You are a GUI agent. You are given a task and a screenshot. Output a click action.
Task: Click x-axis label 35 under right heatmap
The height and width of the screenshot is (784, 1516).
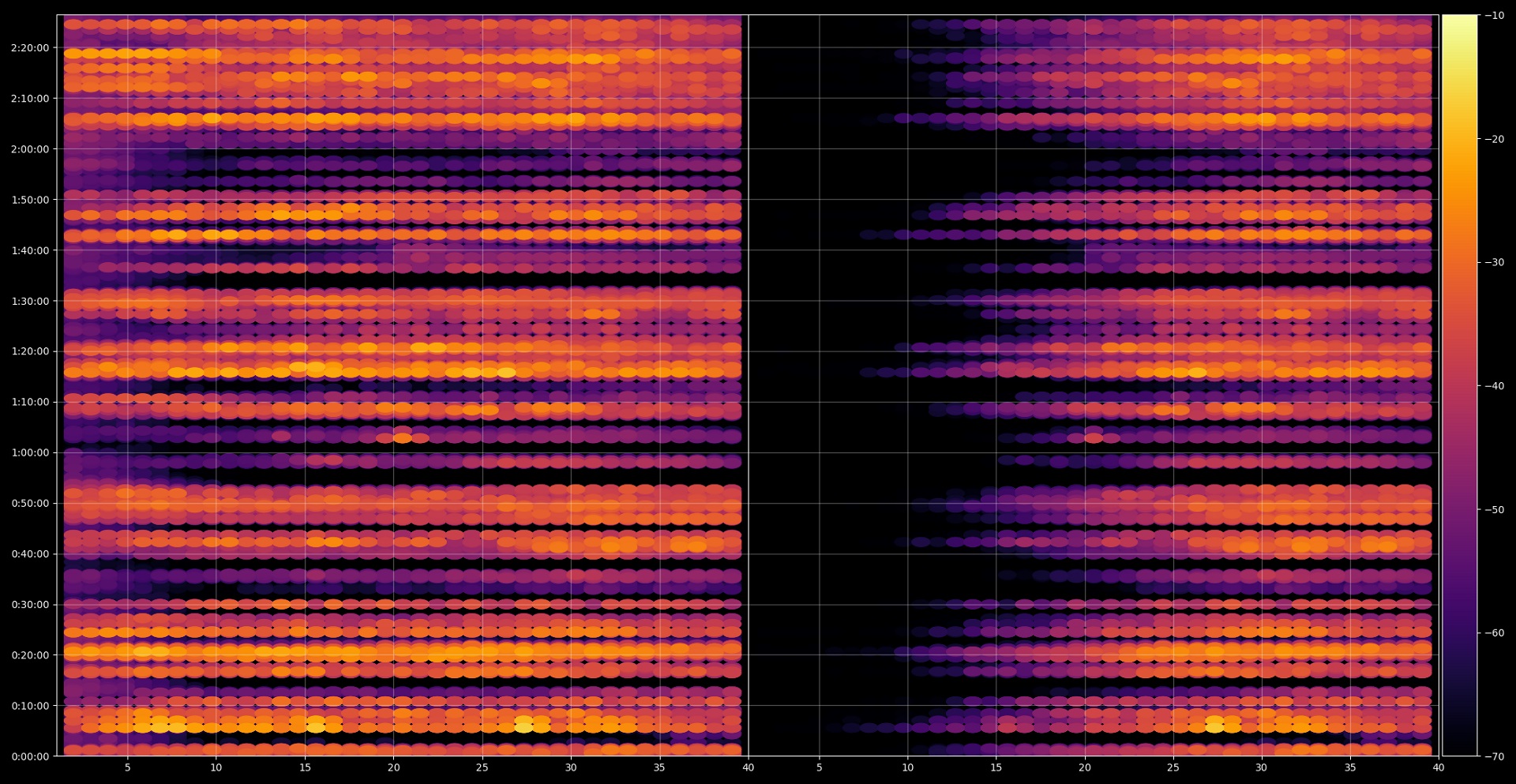pos(1350,767)
